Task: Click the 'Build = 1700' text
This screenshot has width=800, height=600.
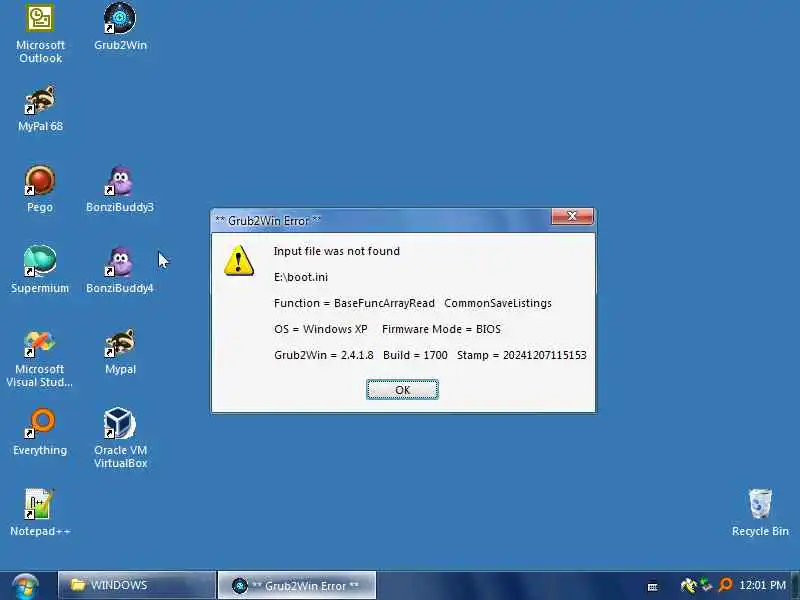Action: (415, 355)
